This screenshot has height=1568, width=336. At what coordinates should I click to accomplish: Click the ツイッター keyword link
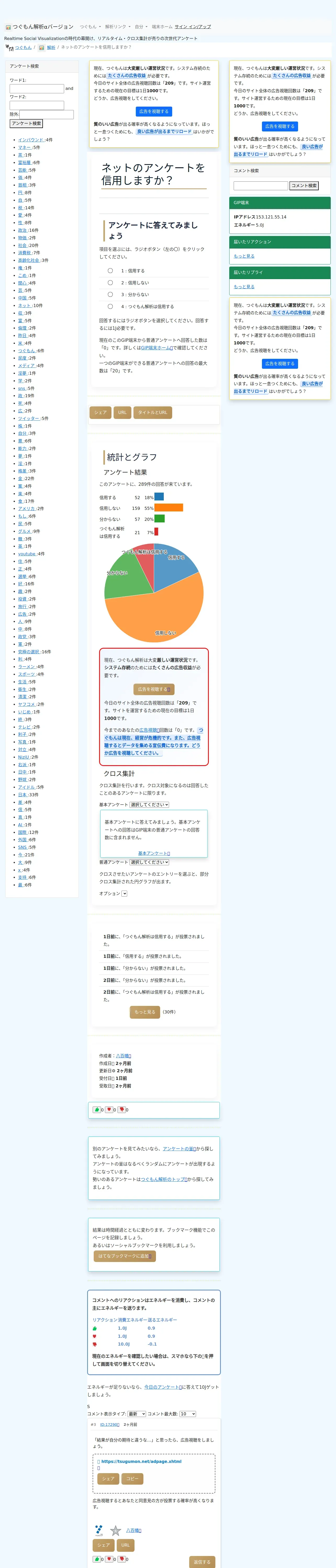(29, 418)
